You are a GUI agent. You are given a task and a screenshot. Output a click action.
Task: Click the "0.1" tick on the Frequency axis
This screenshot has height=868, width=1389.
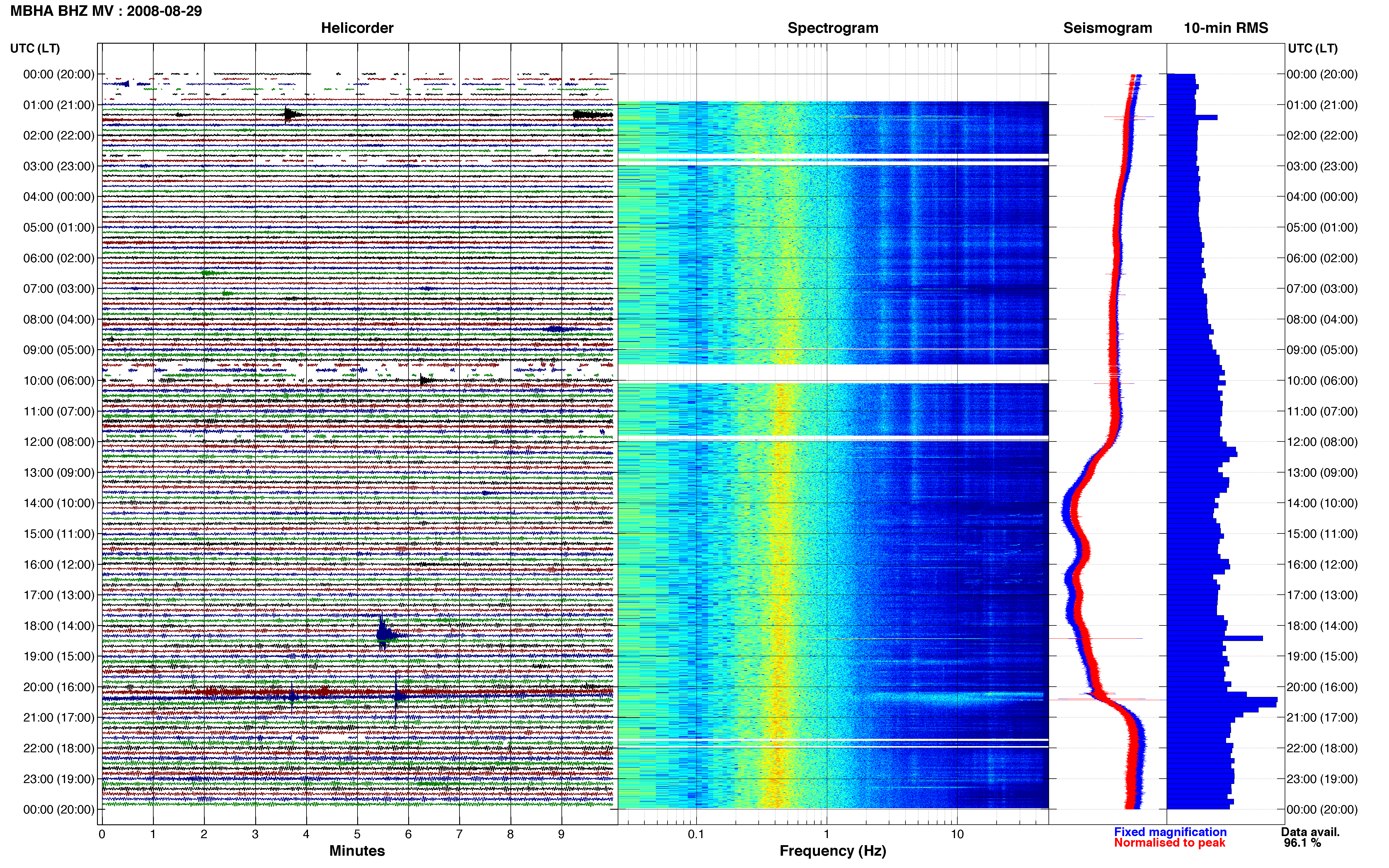click(x=696, y=835)
